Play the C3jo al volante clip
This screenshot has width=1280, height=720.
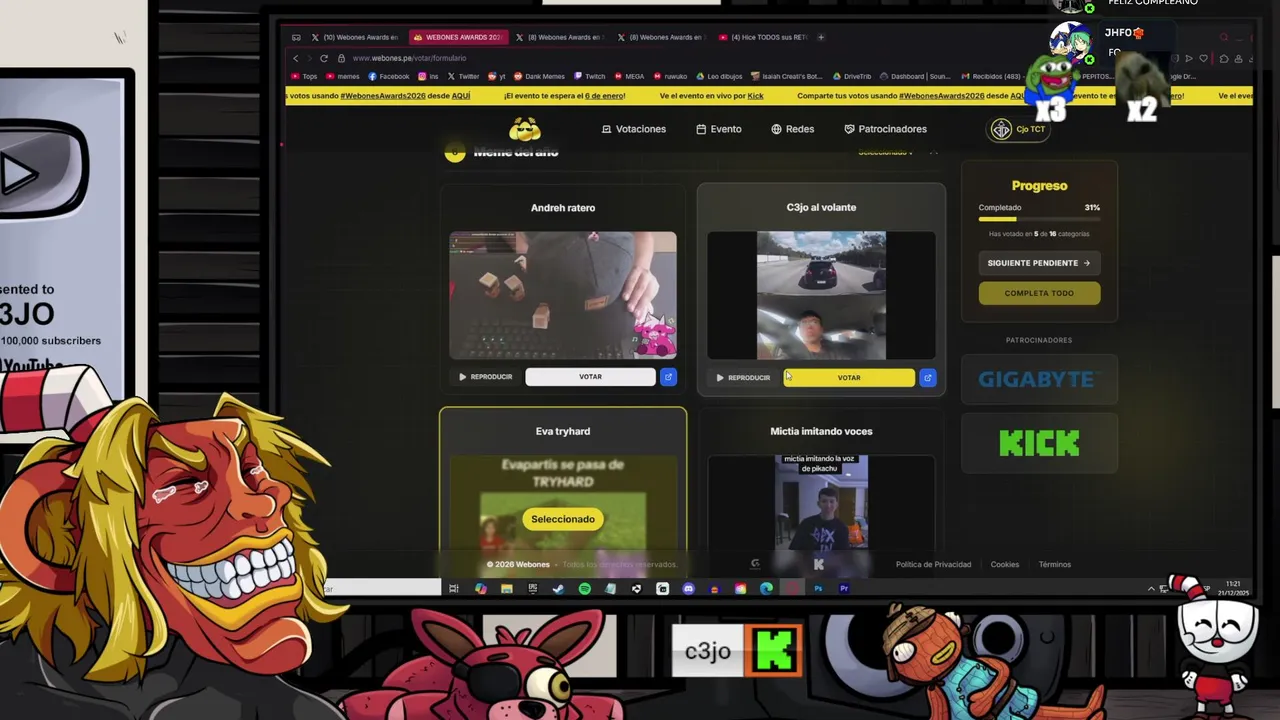743,378
